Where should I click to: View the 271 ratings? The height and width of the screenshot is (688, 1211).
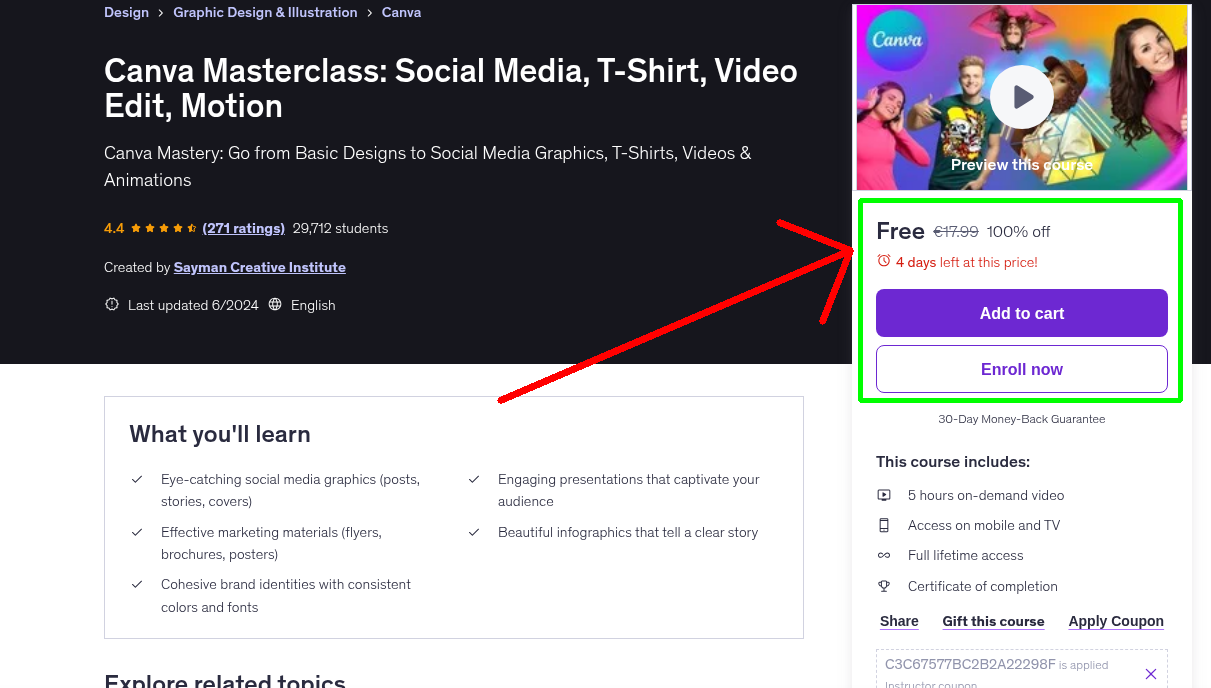(x=243, y=228)
